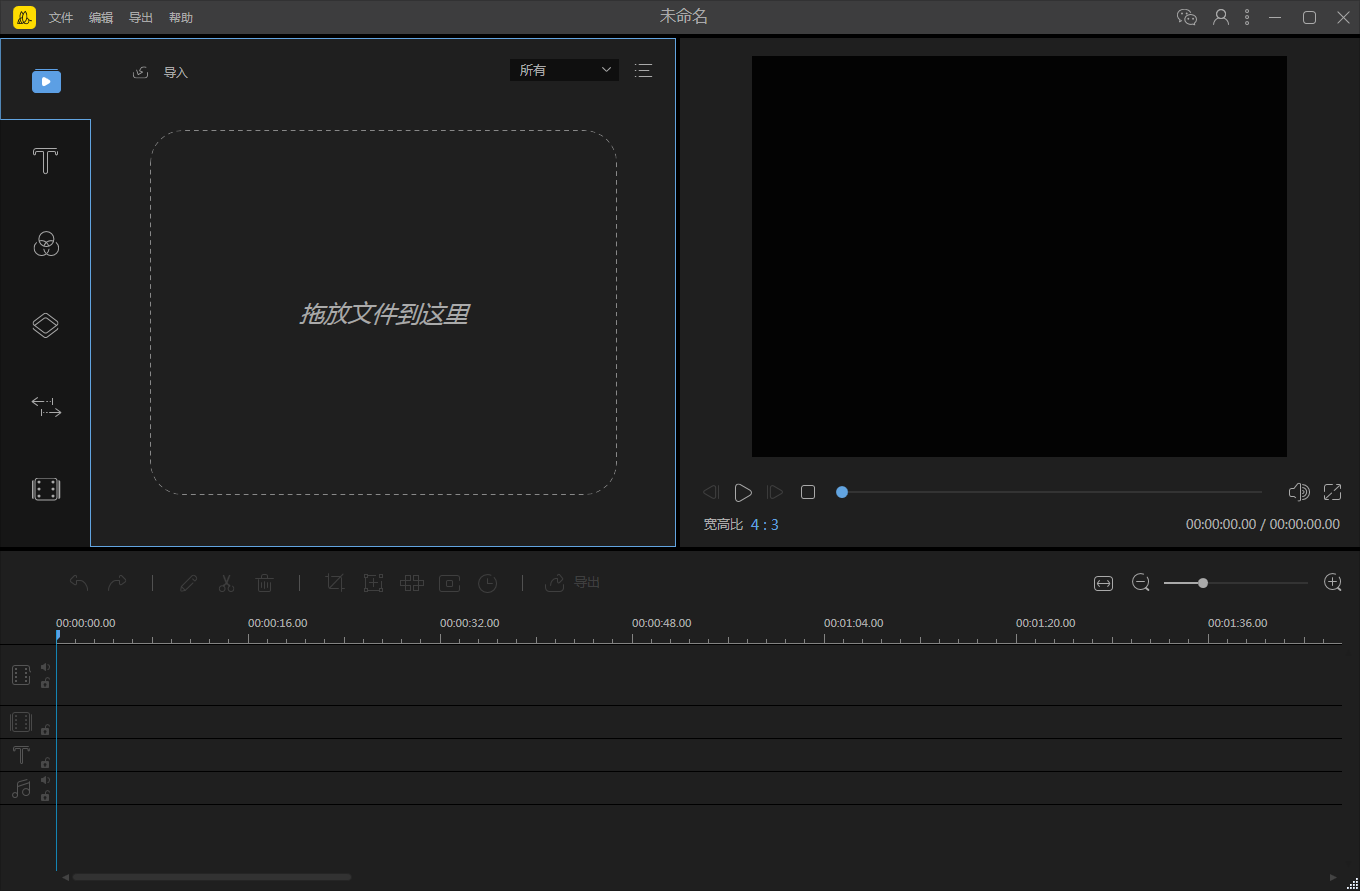1360x891 pixels.
Task: Step forward to next frame
Action: (775, 492)
